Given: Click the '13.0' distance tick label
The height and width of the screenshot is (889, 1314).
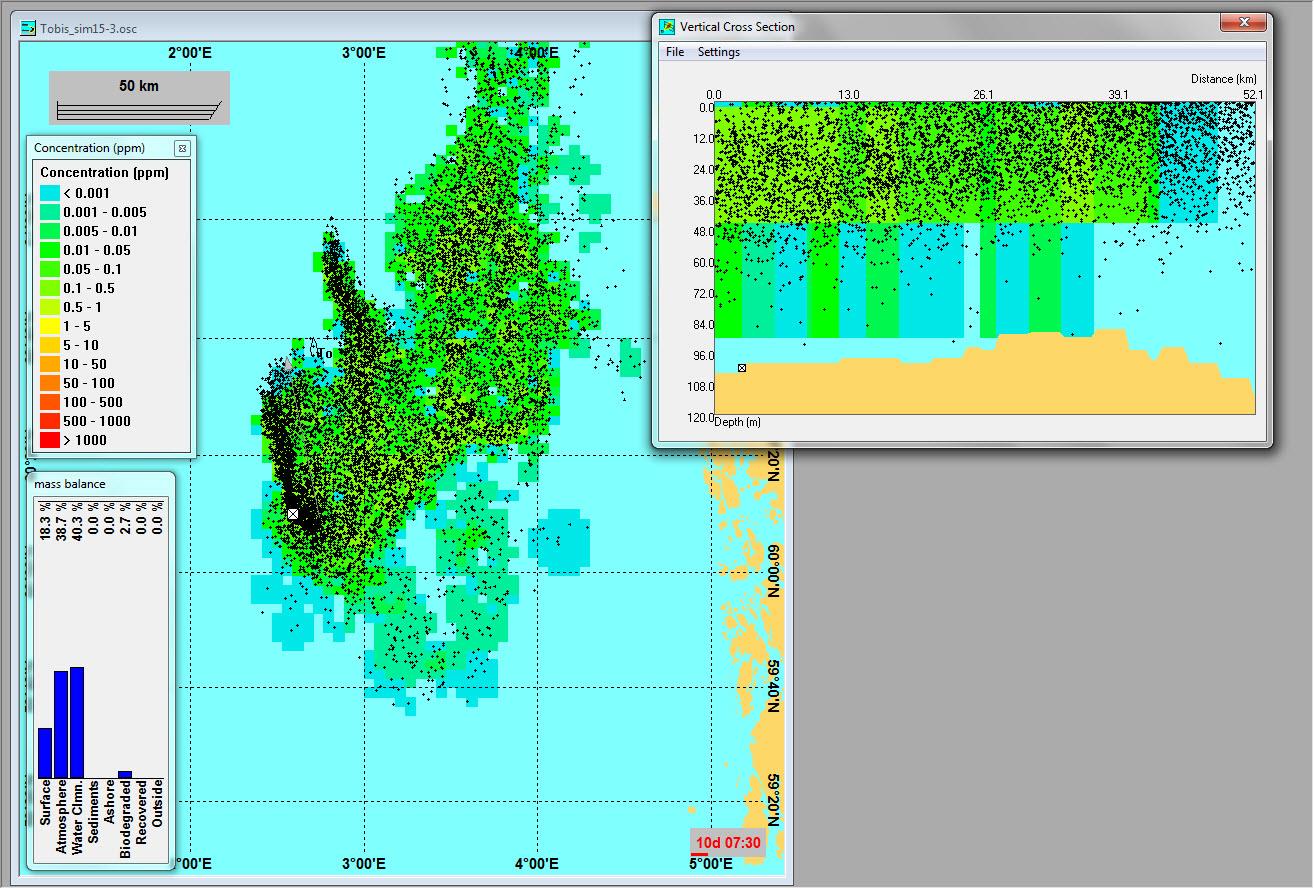Looking at the screenshot, I should coord(848,95).
